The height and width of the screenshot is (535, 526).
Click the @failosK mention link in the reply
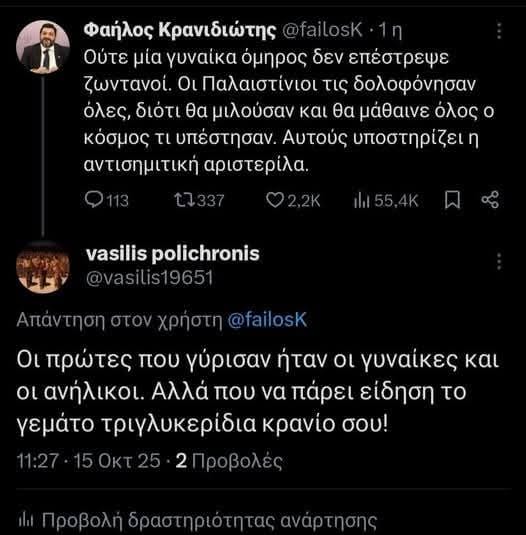click(x=267, y=320)
